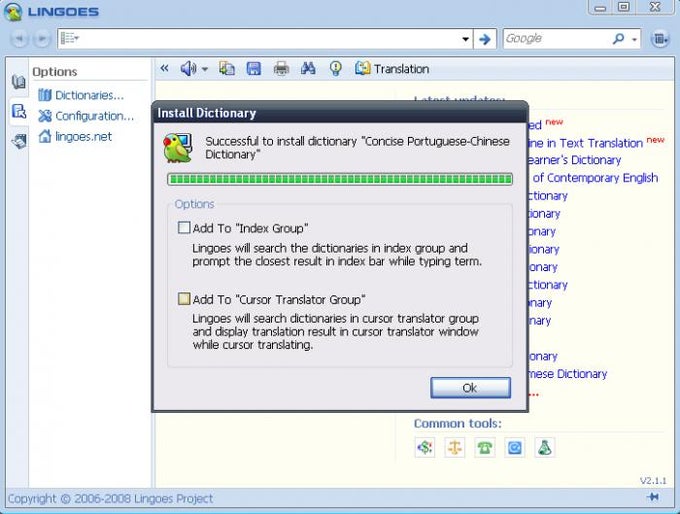Image resolution: width=680 pixels, height=514 pixels.
Task: Click the Google magnifier search icon
Action: point(618,39)
